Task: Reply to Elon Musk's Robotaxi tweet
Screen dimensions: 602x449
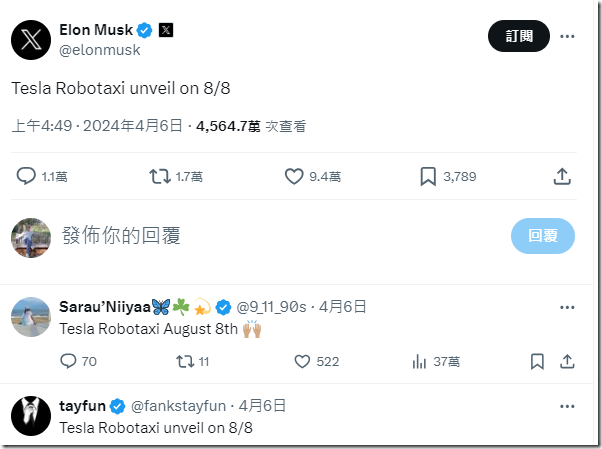Action: pos(27,176)
